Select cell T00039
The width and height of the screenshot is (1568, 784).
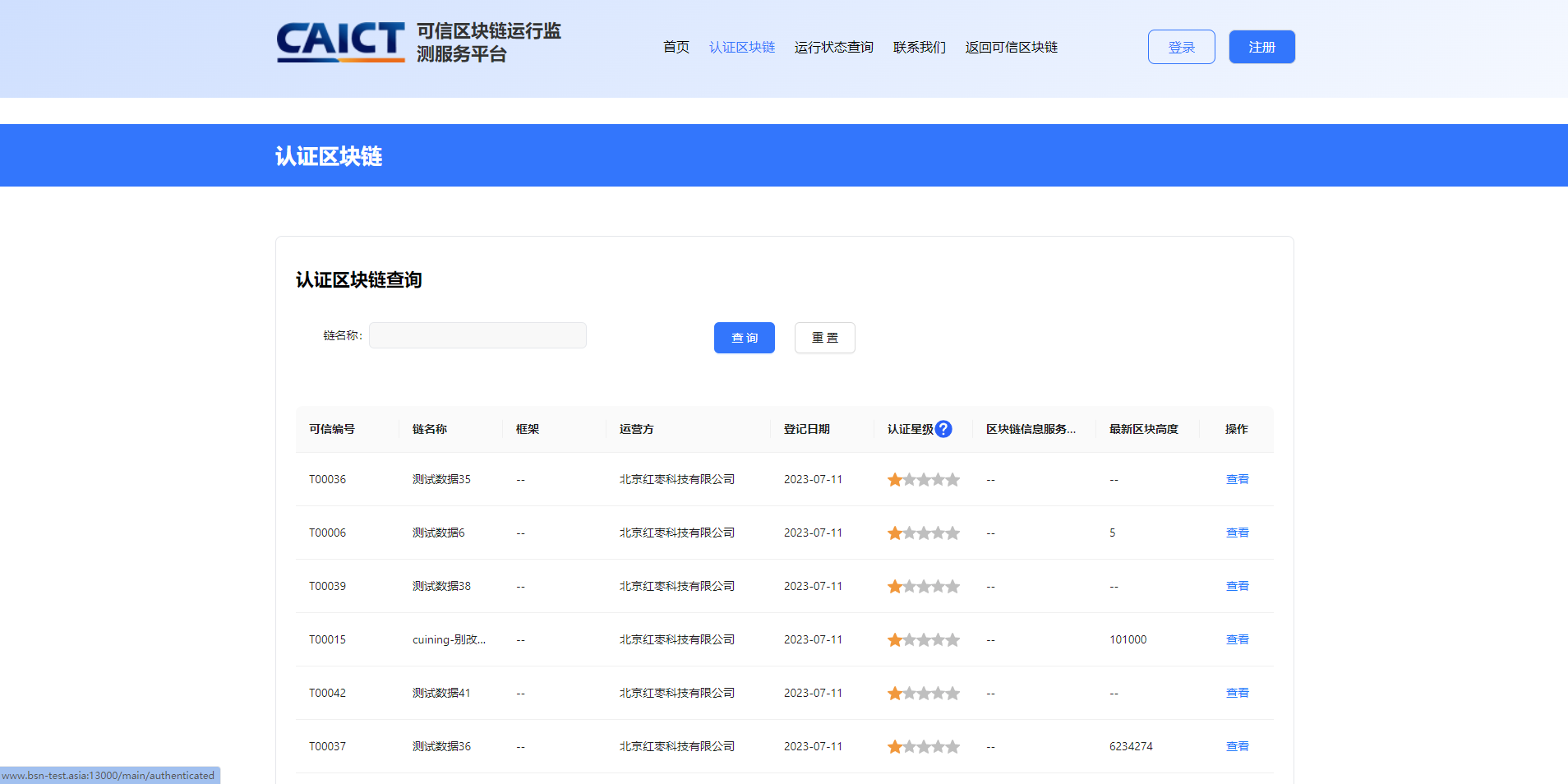pos(327,586)
